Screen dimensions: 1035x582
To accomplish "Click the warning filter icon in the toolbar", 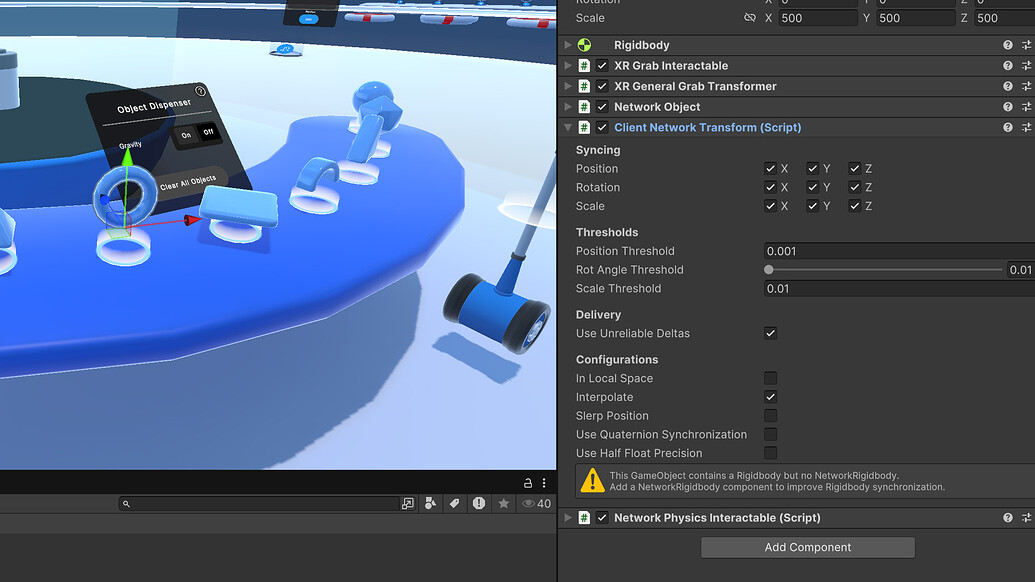I will 477,503.
